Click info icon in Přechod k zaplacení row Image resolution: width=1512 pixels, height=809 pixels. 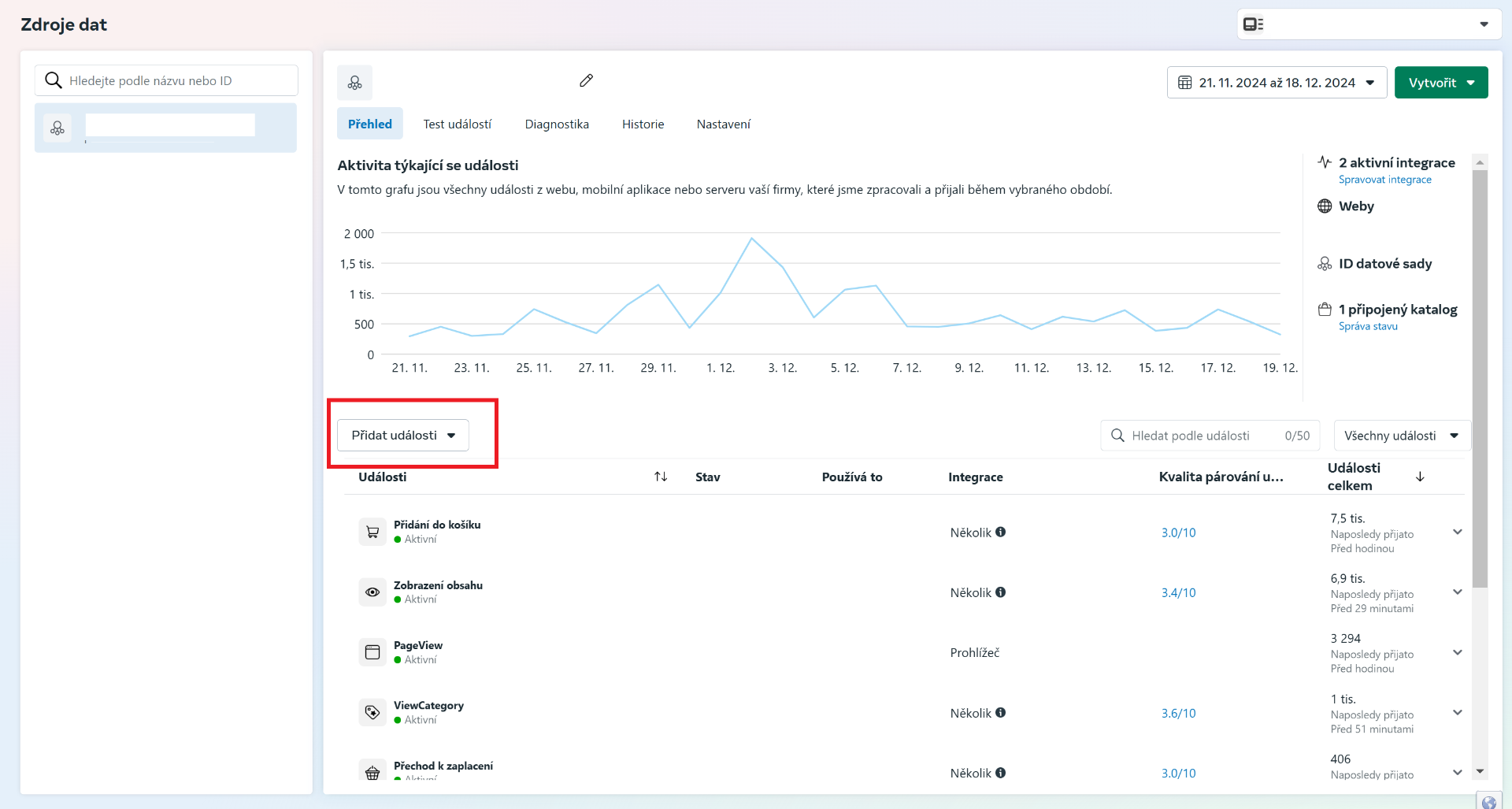(x=1000, y=773)
